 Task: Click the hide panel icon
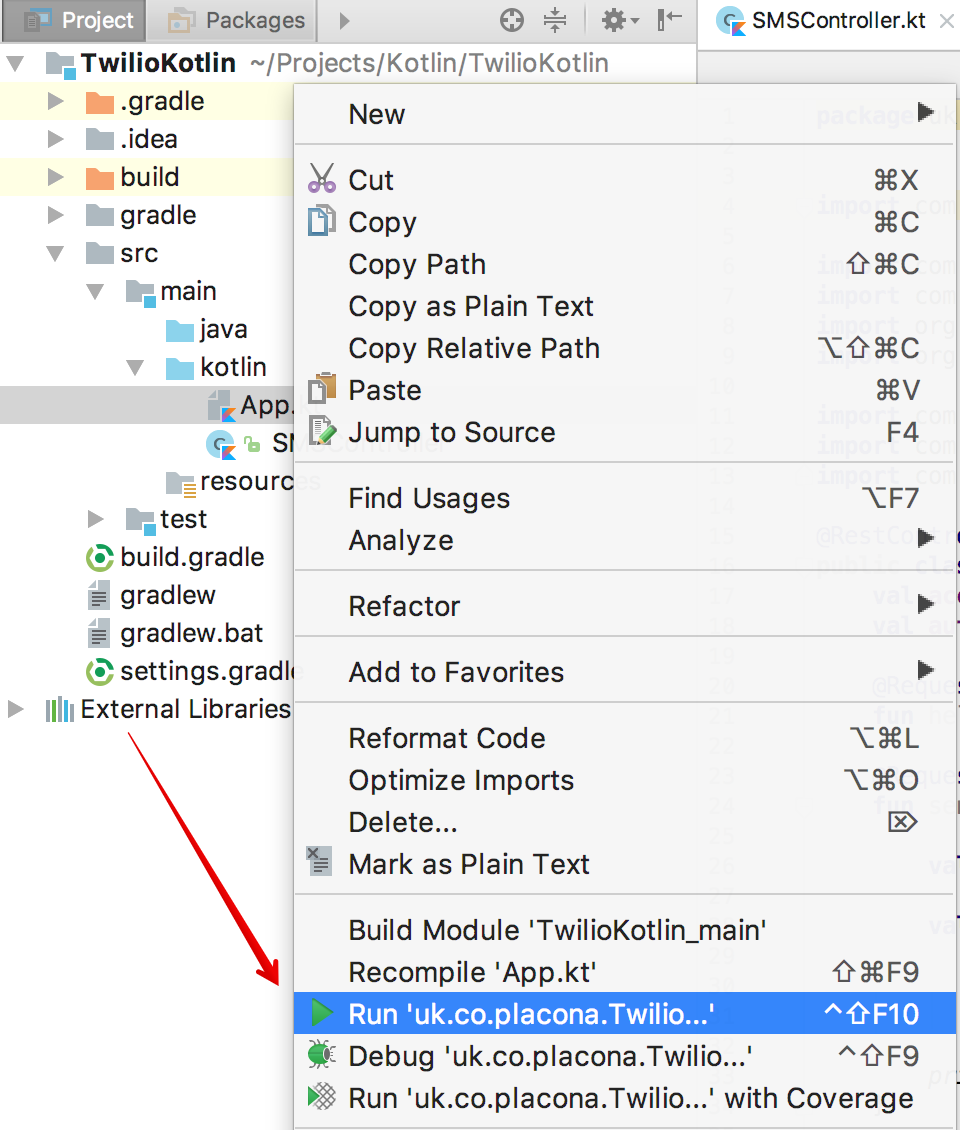[669, 20]
